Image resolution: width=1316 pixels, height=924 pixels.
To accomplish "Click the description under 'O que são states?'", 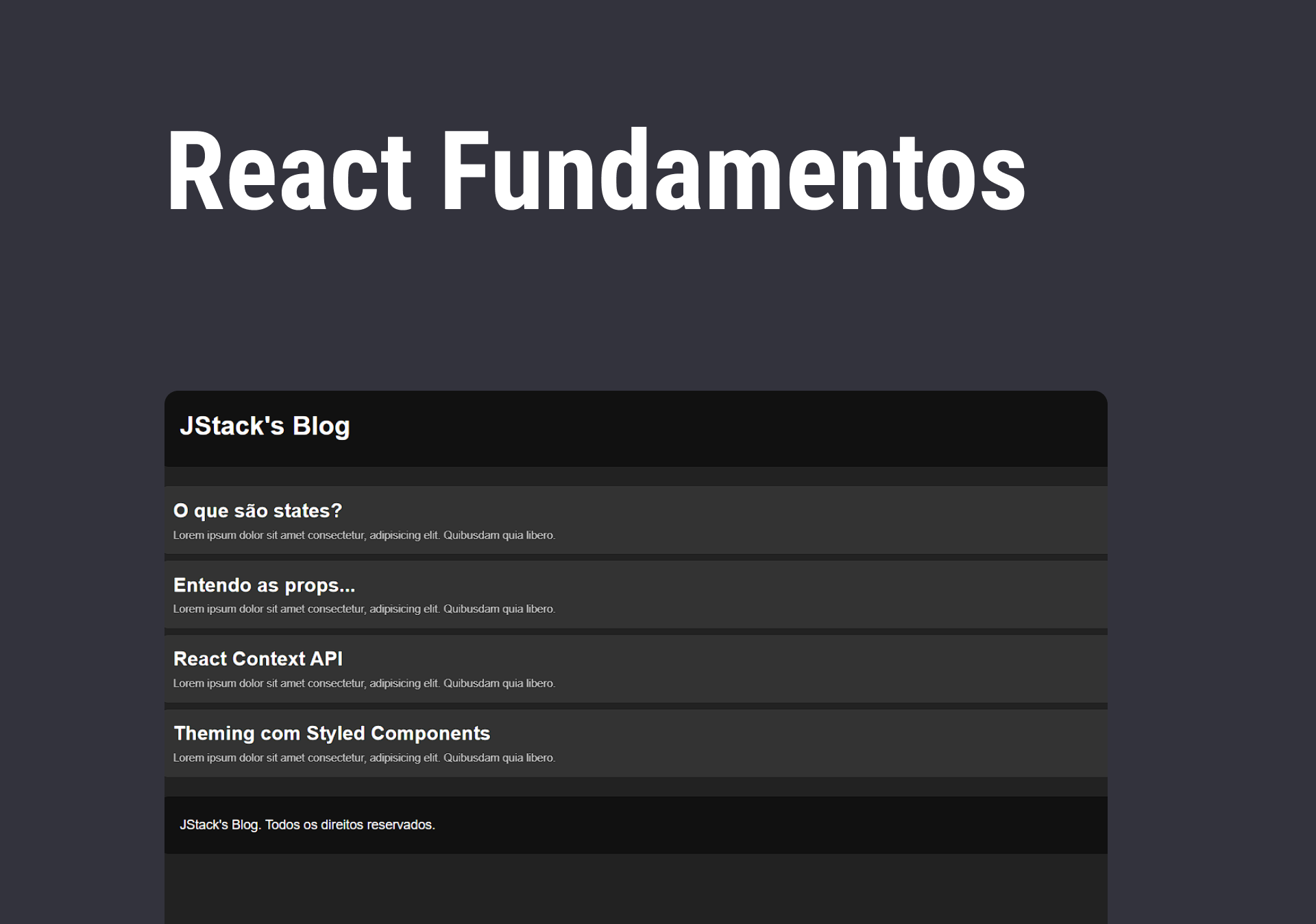I will click(x=365, y=535).
